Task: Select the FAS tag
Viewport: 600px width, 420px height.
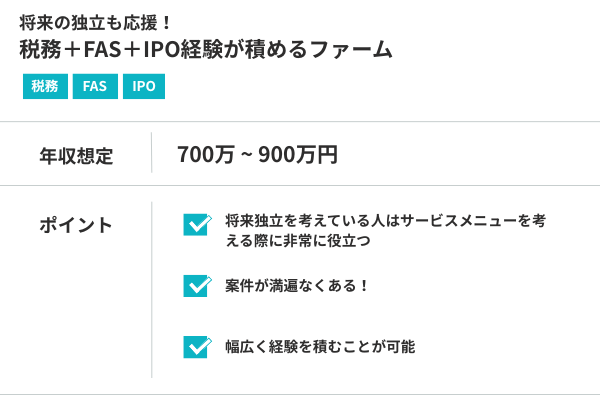Action: (95, 87)
